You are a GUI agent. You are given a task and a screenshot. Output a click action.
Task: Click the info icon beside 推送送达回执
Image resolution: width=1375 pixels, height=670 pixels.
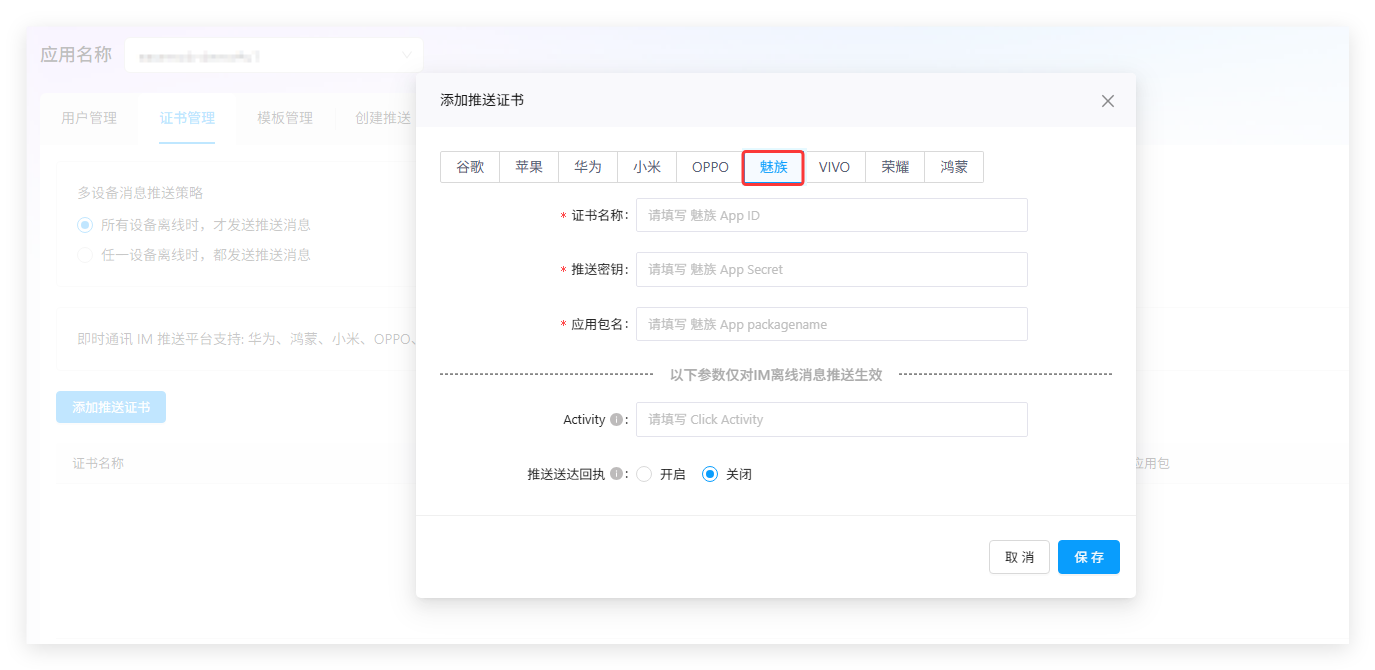[x=616, y=474]
